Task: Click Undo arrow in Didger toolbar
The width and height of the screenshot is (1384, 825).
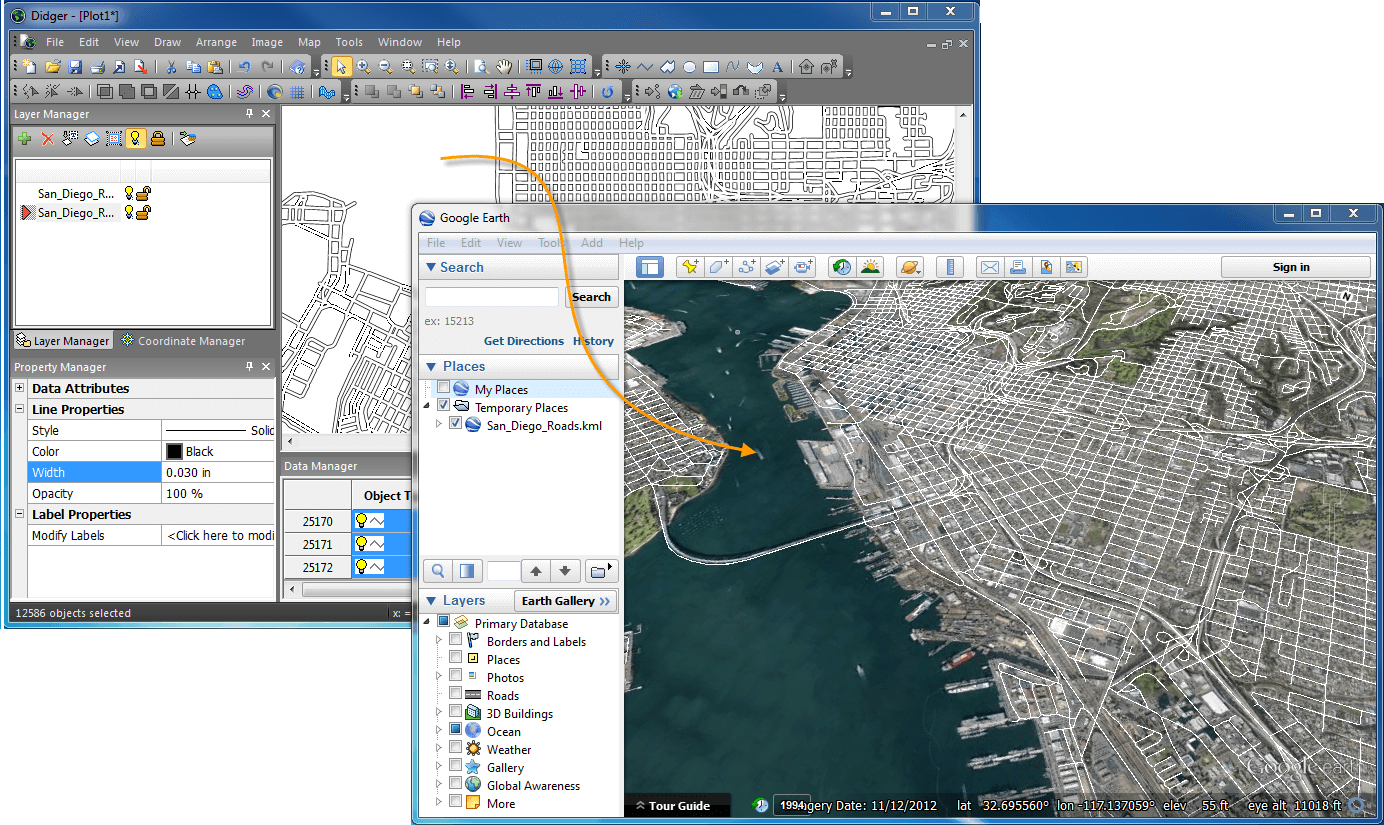Action: point(245,67)
